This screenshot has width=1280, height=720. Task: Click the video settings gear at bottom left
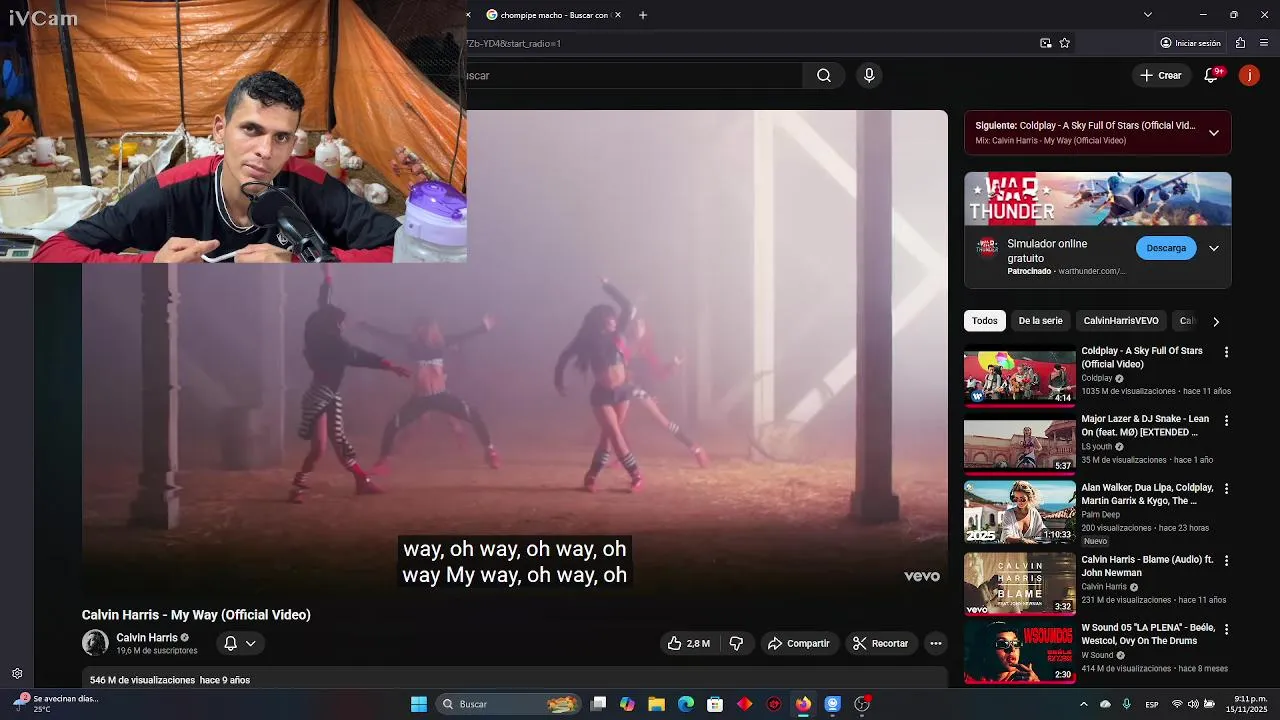[x=17, y=674]
